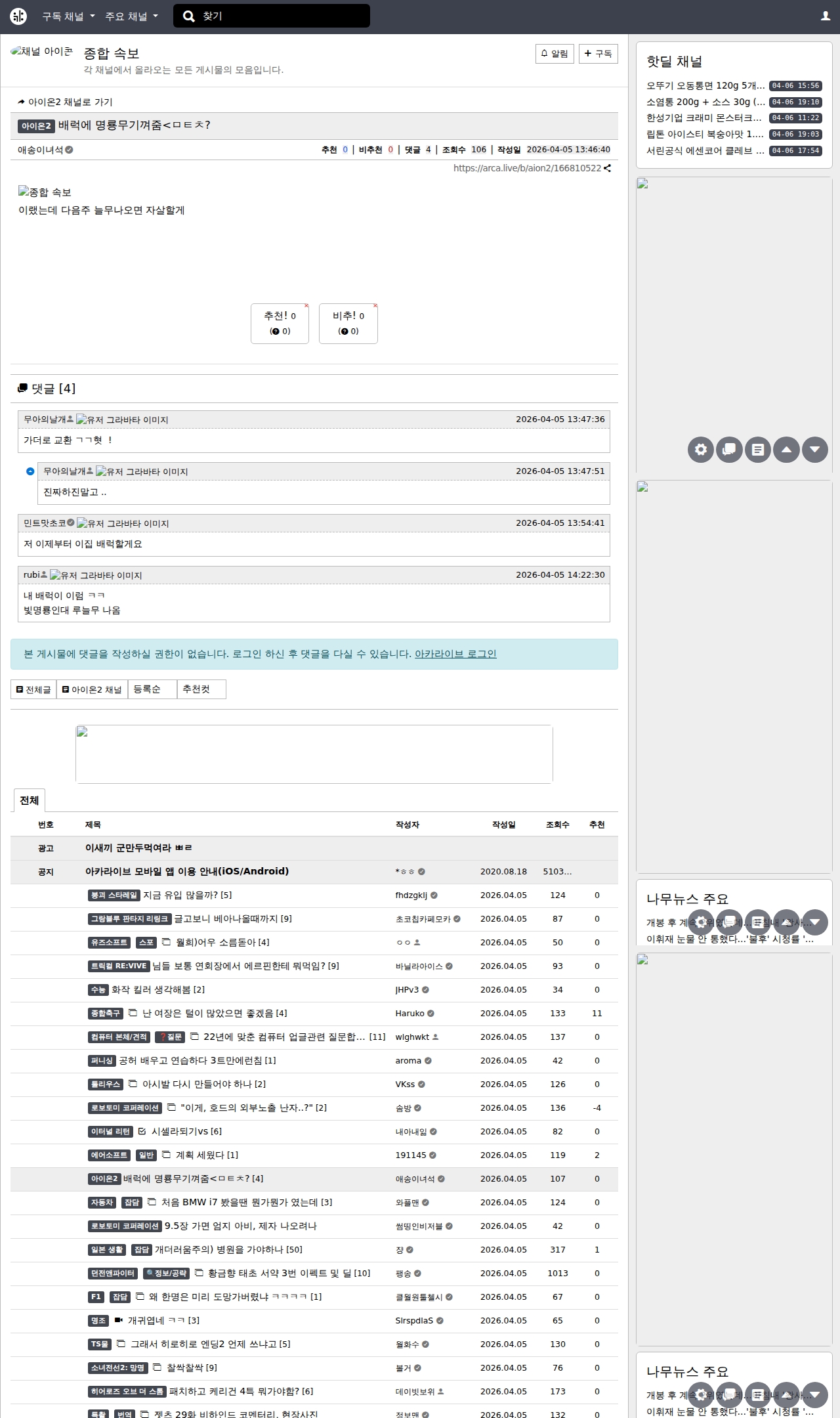The height and width of the screenshot is (1418, 840).
Task: Open post 화작 킬러 생각해봄 [2]
Action: tap(158, 989)
